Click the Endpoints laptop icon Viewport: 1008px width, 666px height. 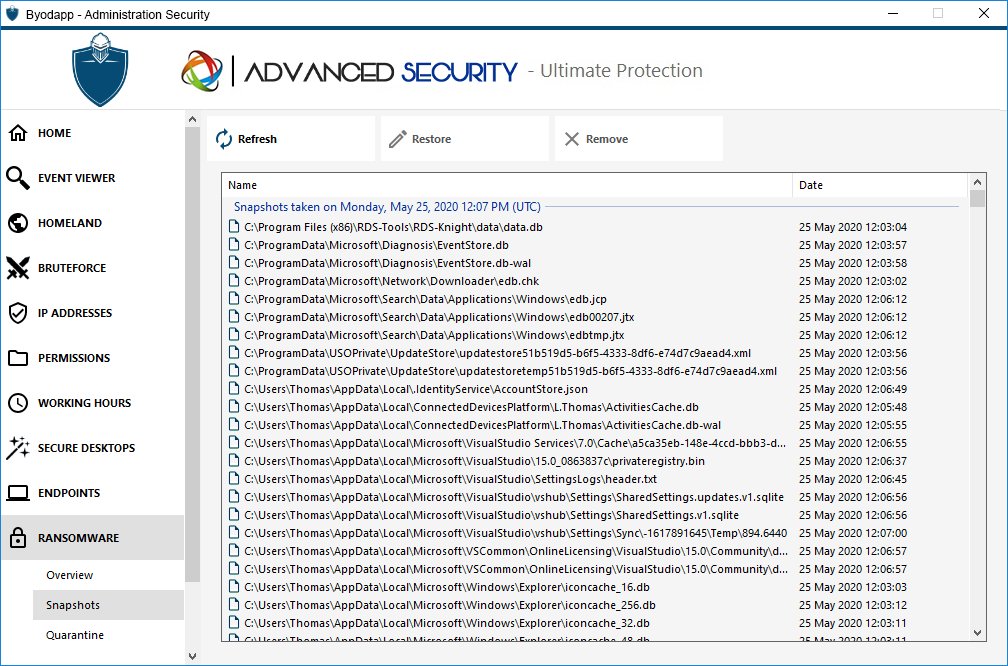click(x=18, y=493)
